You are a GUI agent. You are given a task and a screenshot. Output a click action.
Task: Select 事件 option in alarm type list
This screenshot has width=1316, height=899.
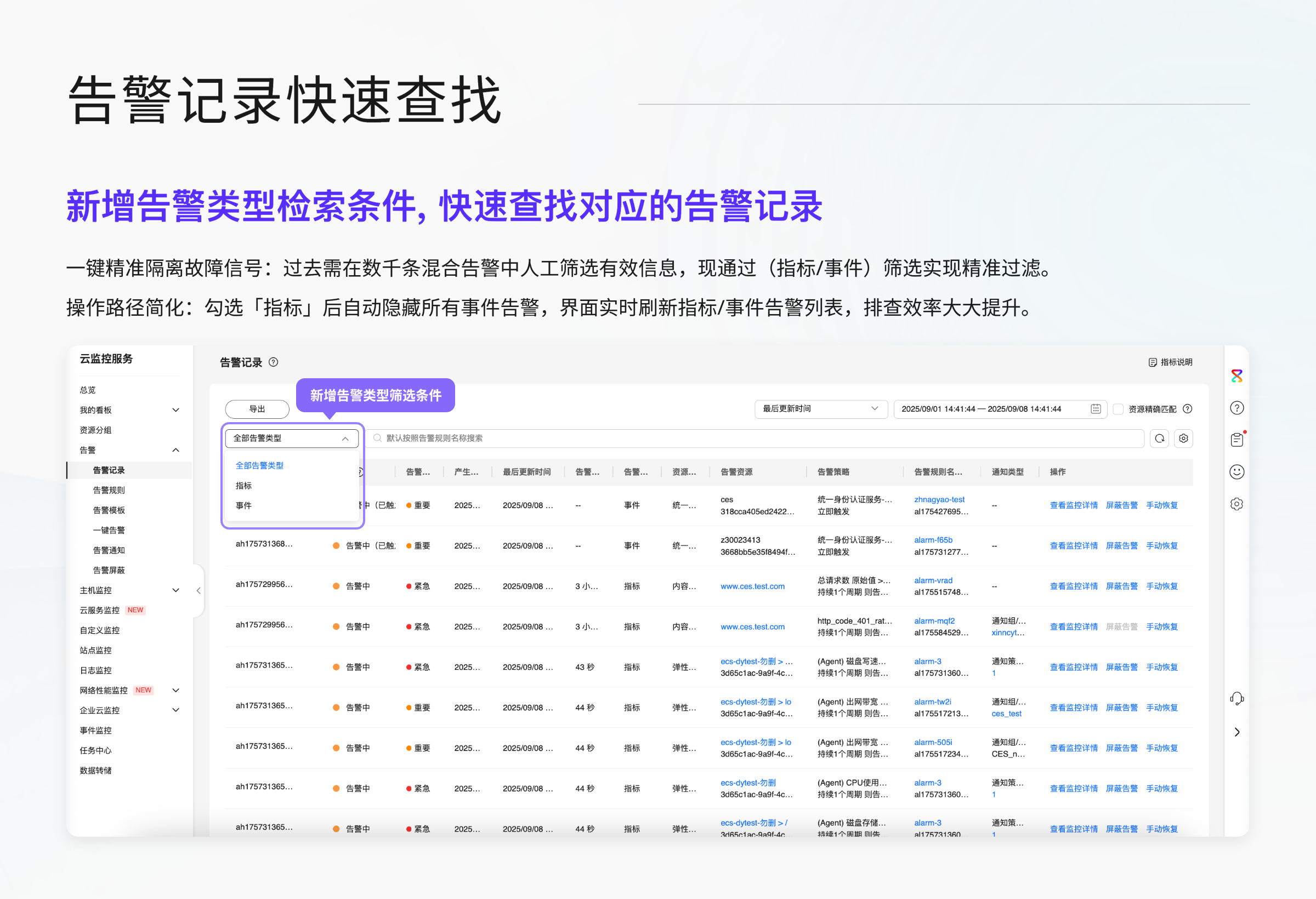(244, 505)
